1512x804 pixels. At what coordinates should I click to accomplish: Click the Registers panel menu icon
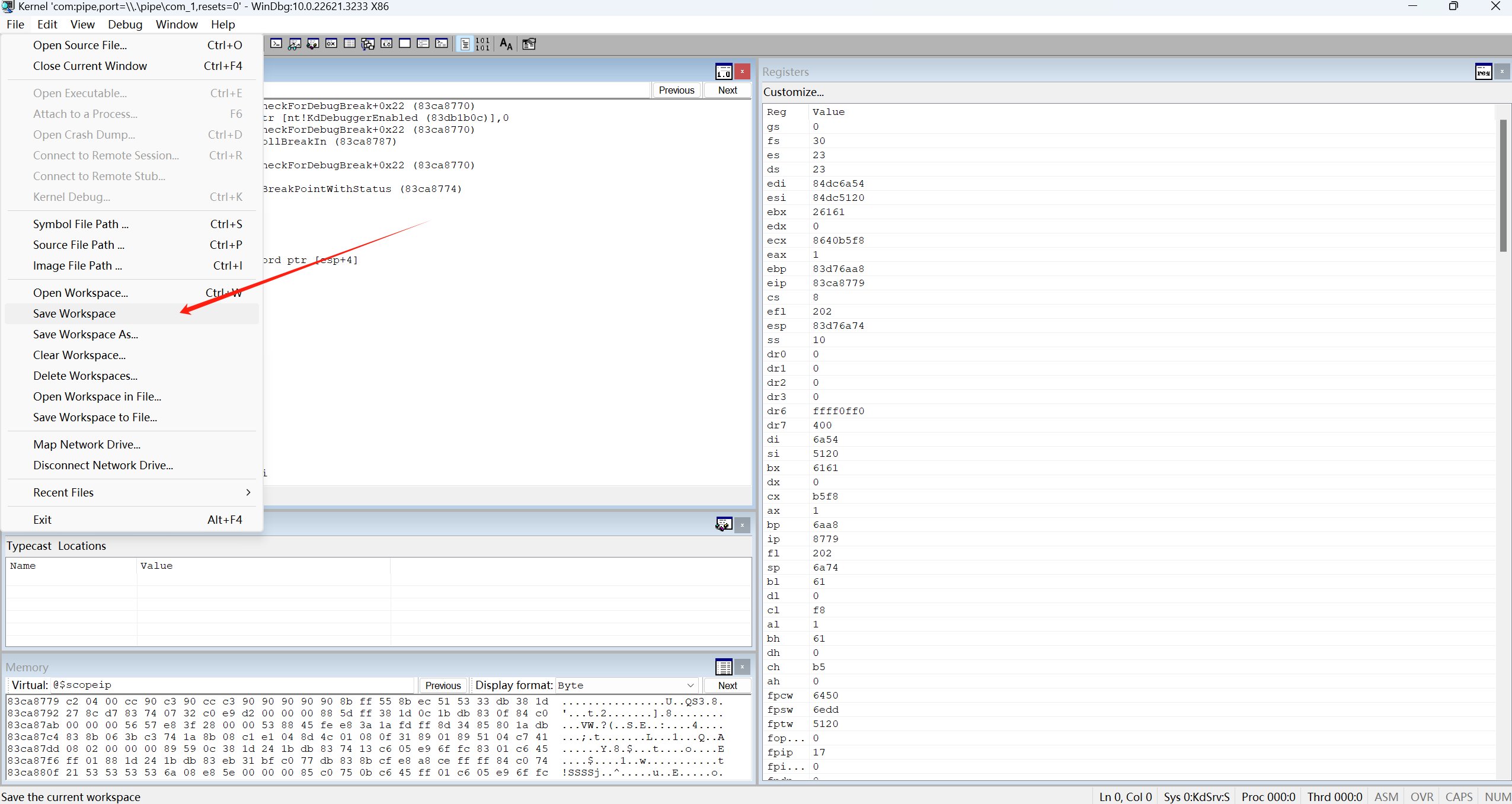[1484, 72]
